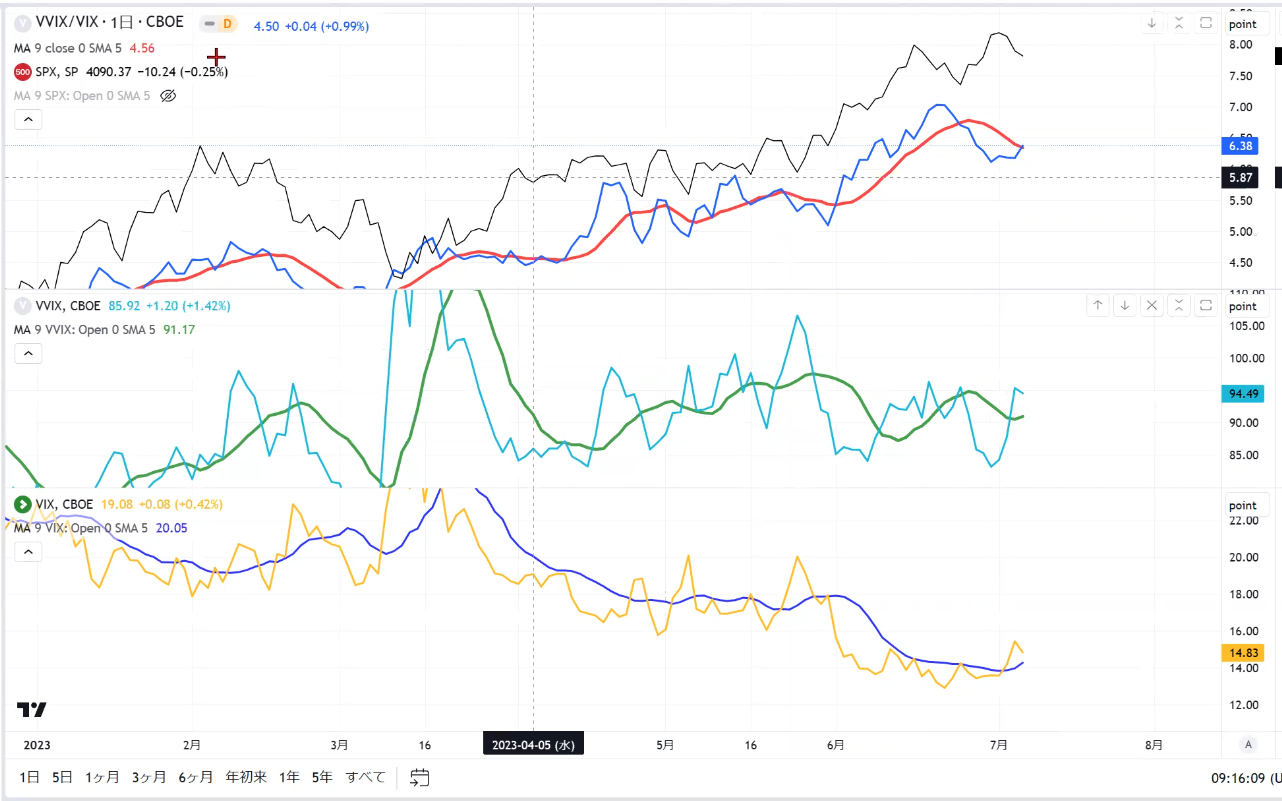Click the TradingView logo on the chart
This screenshot has width=1282, height=801.
tap(32, 710)
